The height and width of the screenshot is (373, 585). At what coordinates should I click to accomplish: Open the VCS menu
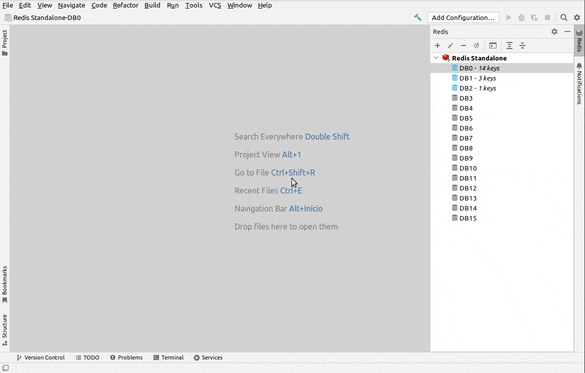[215, 5]
